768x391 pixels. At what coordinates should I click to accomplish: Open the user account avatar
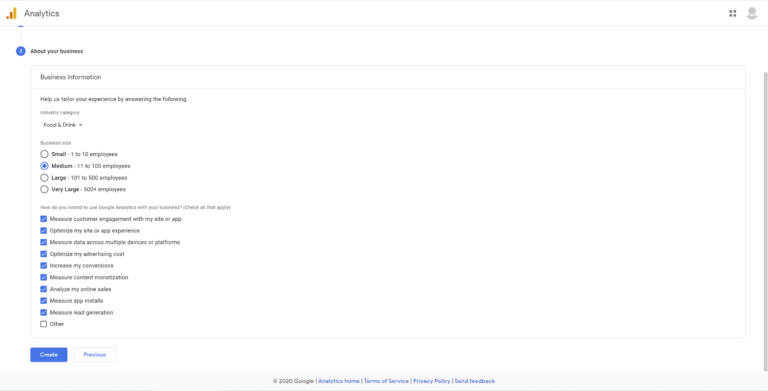pyautogui.click(x=751, y=14)
